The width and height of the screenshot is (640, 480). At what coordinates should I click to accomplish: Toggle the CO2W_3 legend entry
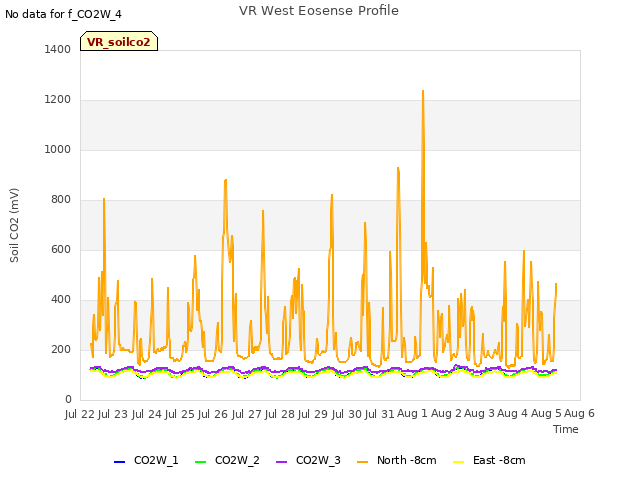pyautogui.click(x=308, y=460)
